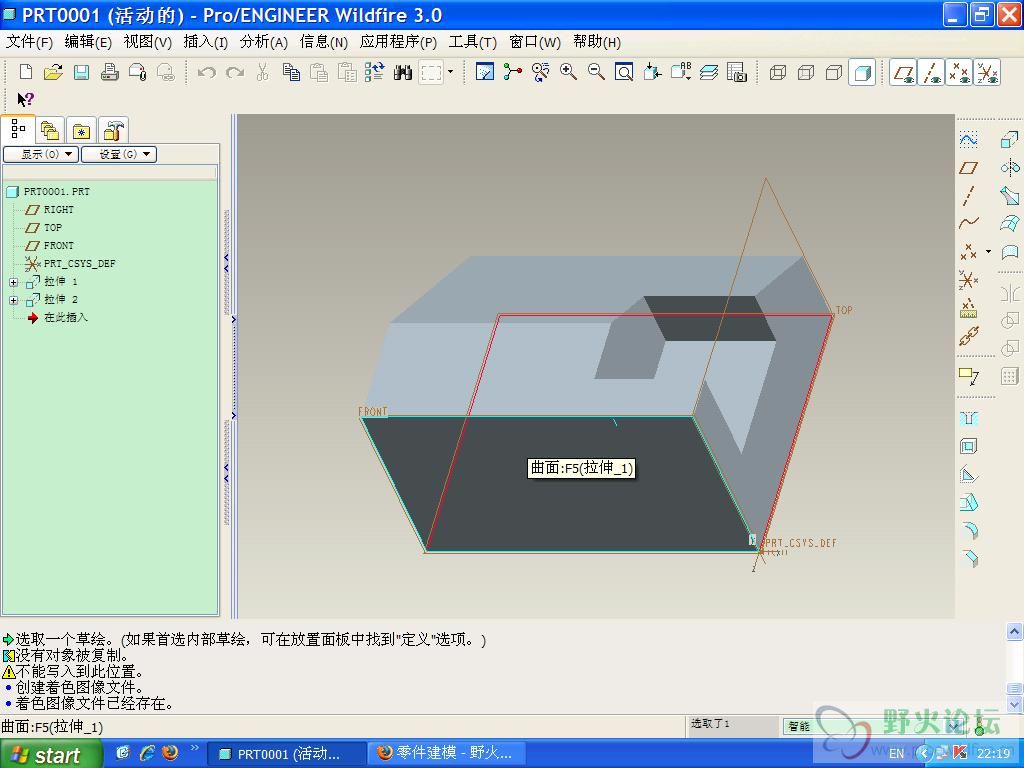Click the Zoom Out magnifier icon

click(x=596, y=72)
